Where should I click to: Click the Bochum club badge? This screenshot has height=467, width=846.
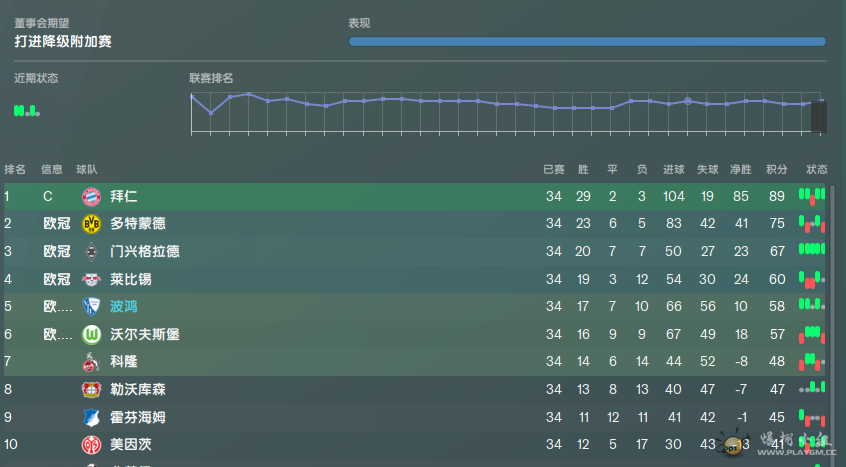tap(92, 307)
